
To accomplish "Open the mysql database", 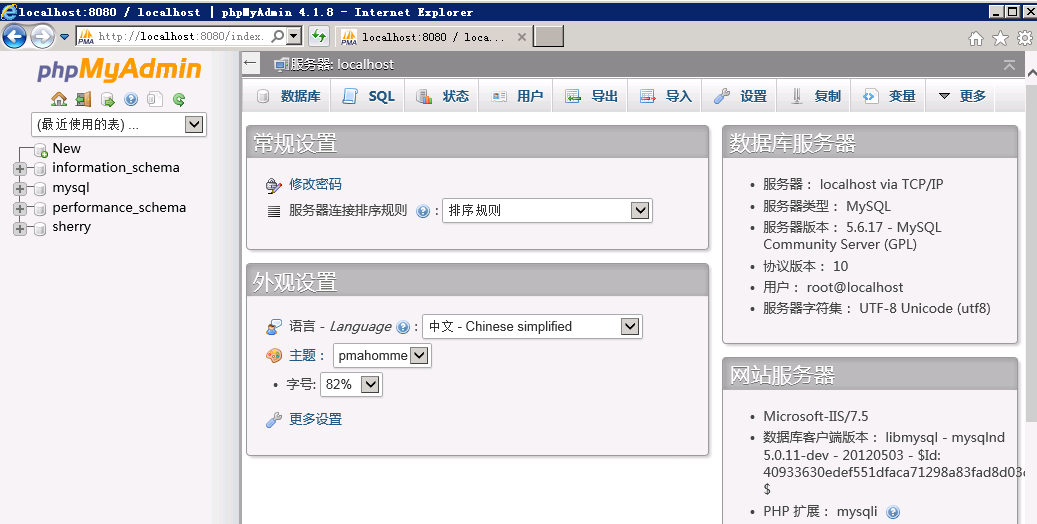I will (x=71, y=188).
